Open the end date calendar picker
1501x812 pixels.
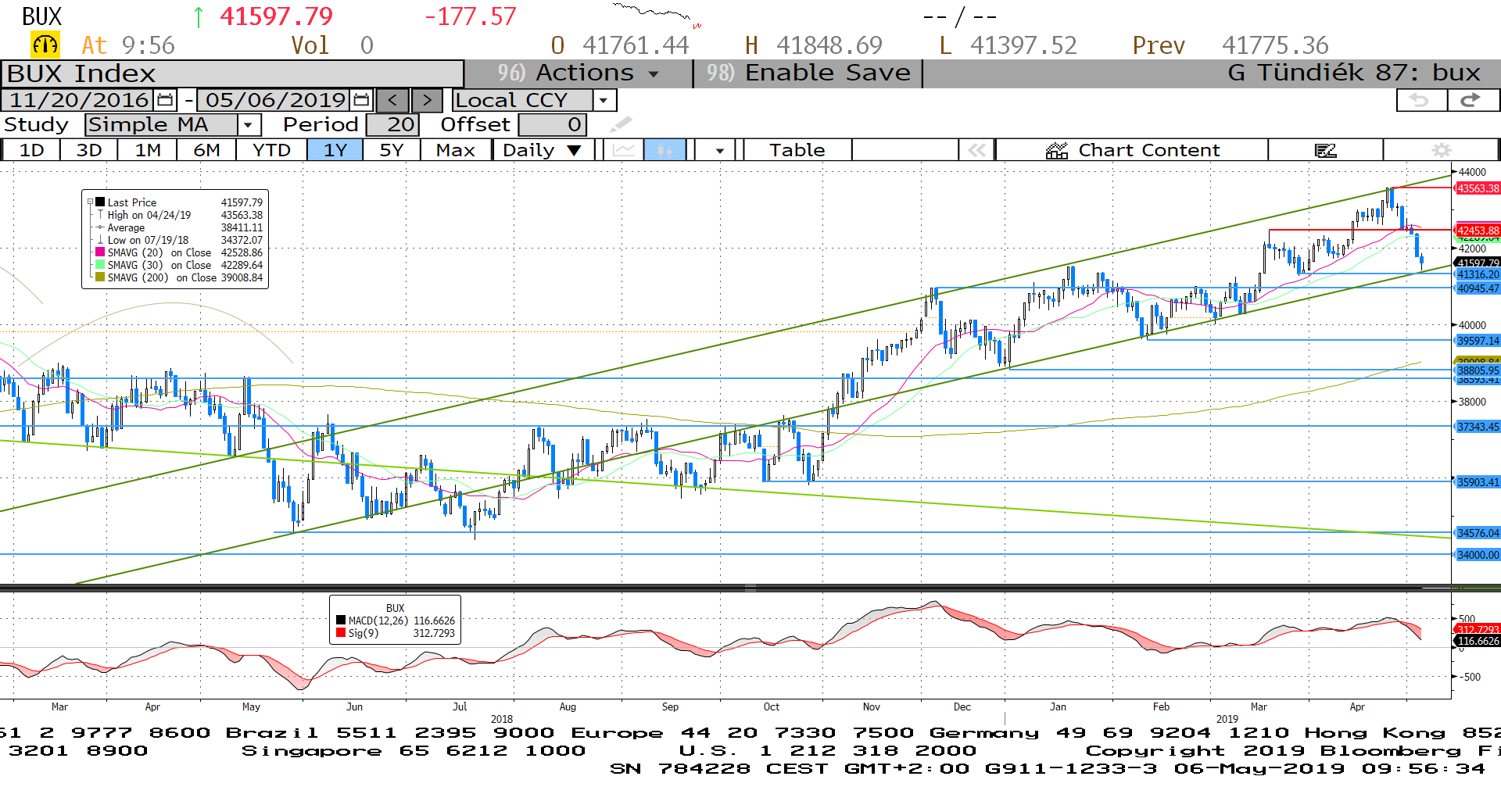coord(361,100)
